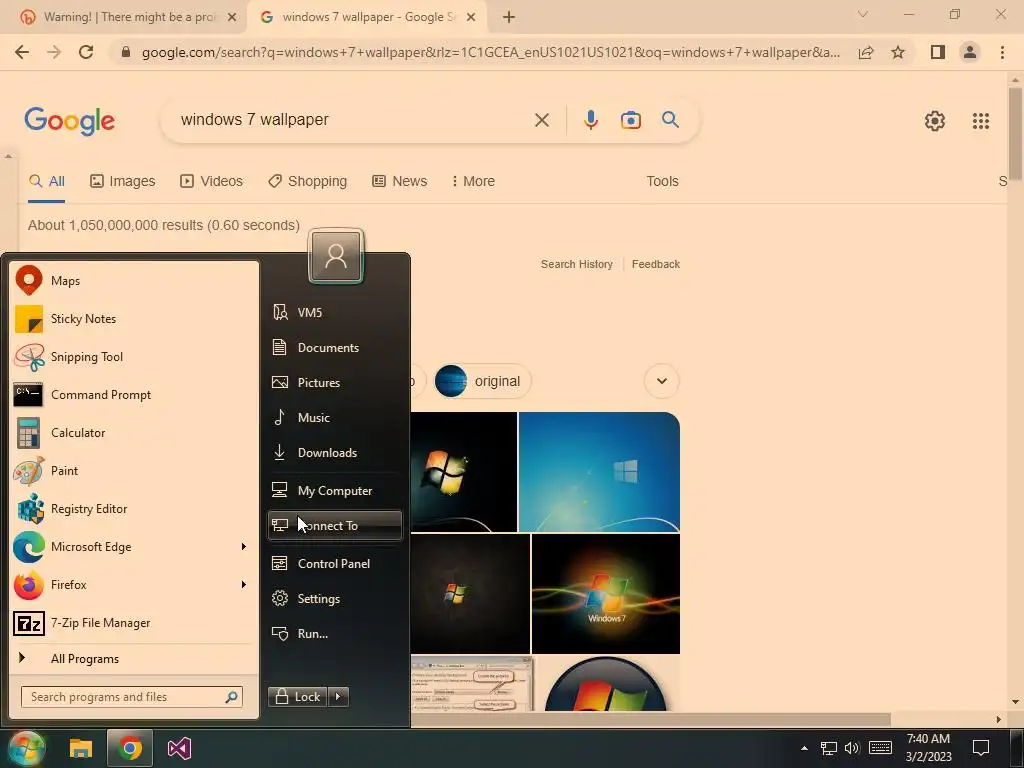Screen dimensions: 1024x768
Task: Open Music from the Start menu
Action: [334, 417]
